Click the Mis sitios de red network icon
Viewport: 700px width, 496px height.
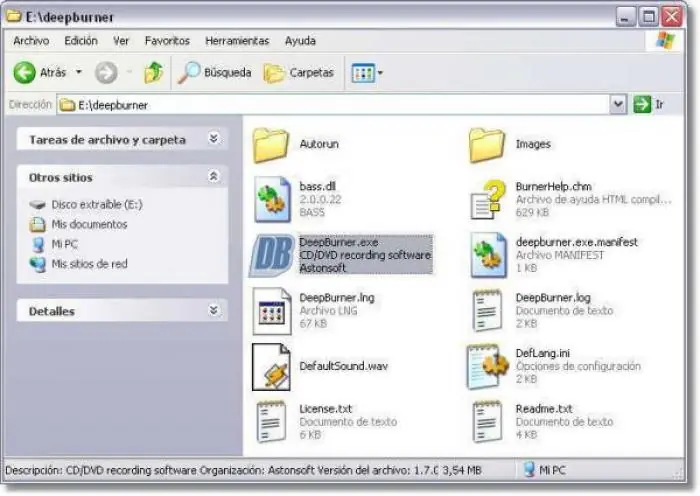(38, 264)
